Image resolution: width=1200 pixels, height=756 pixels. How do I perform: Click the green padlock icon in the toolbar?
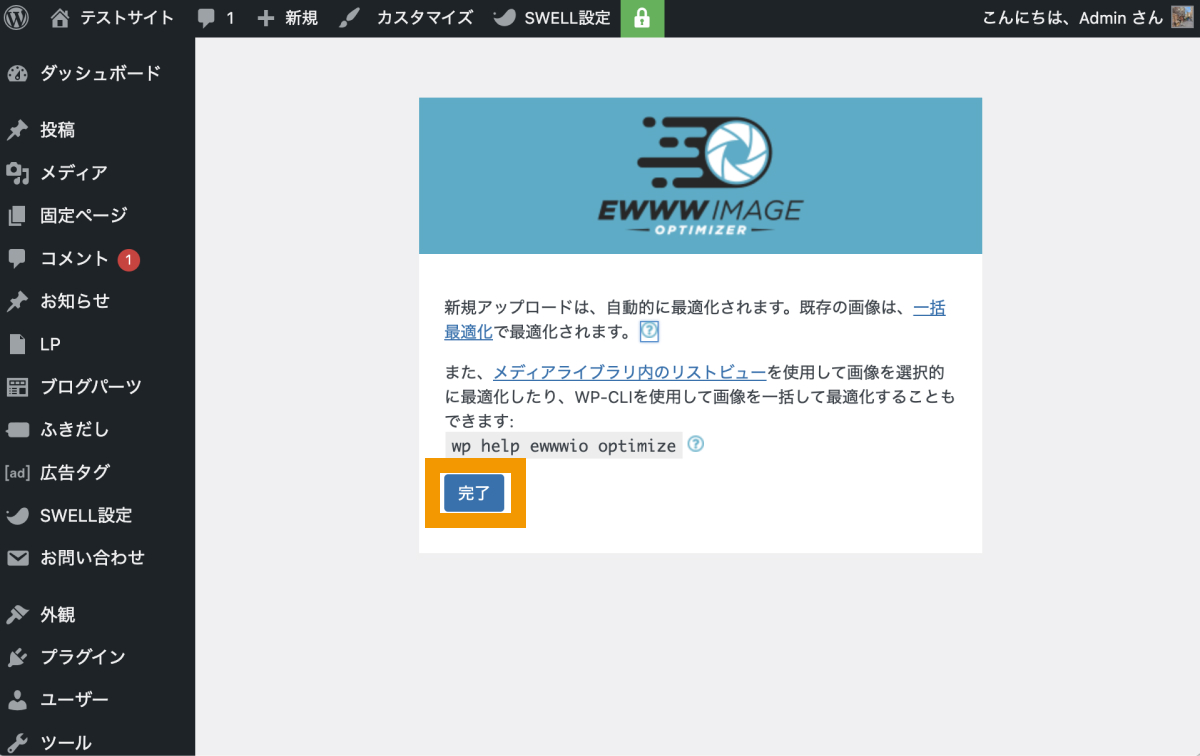click(x=641, y=18)
